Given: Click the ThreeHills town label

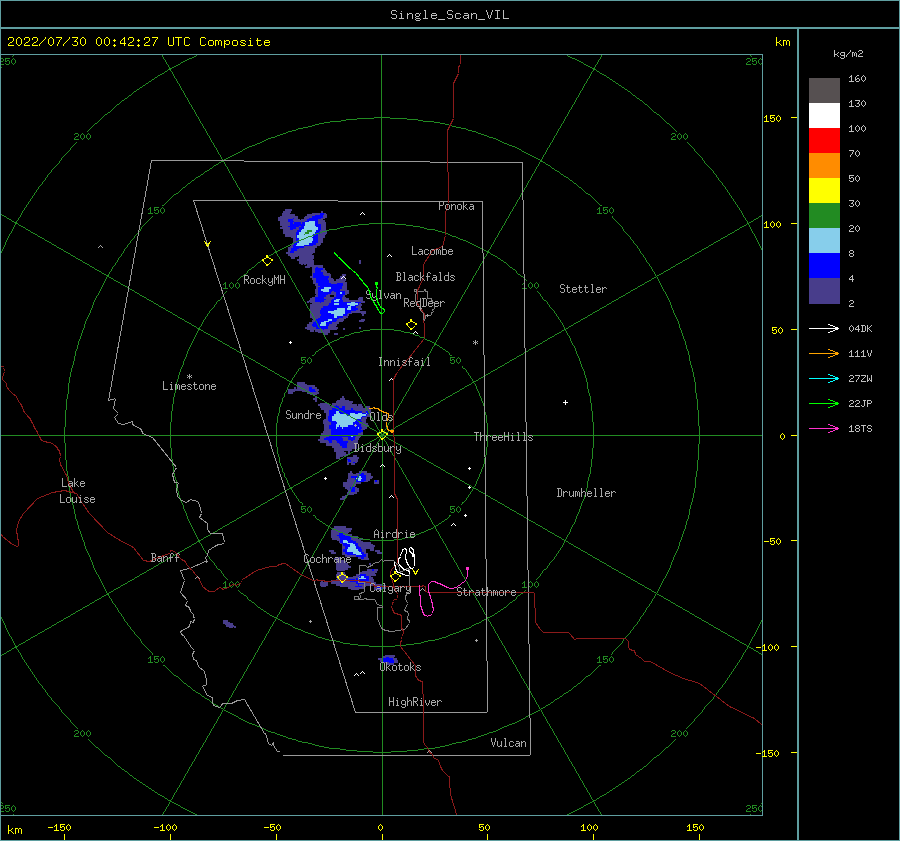Looking at the screenshot, I should (x=503, y=437).
